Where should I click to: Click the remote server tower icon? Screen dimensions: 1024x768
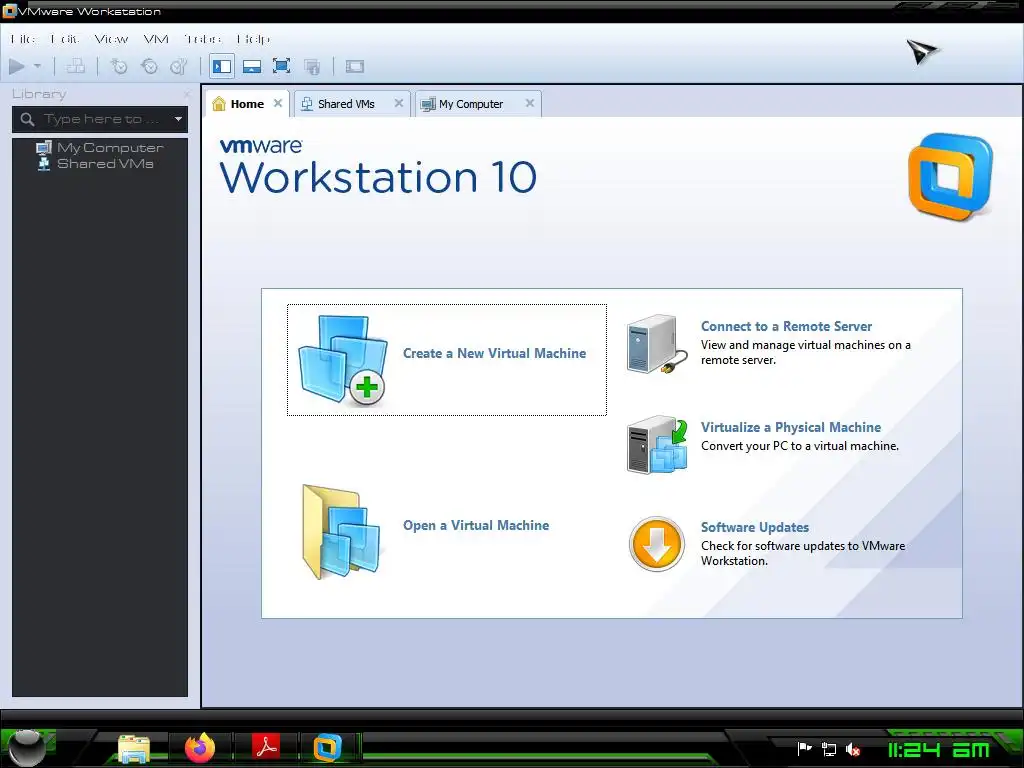(656, 344)
